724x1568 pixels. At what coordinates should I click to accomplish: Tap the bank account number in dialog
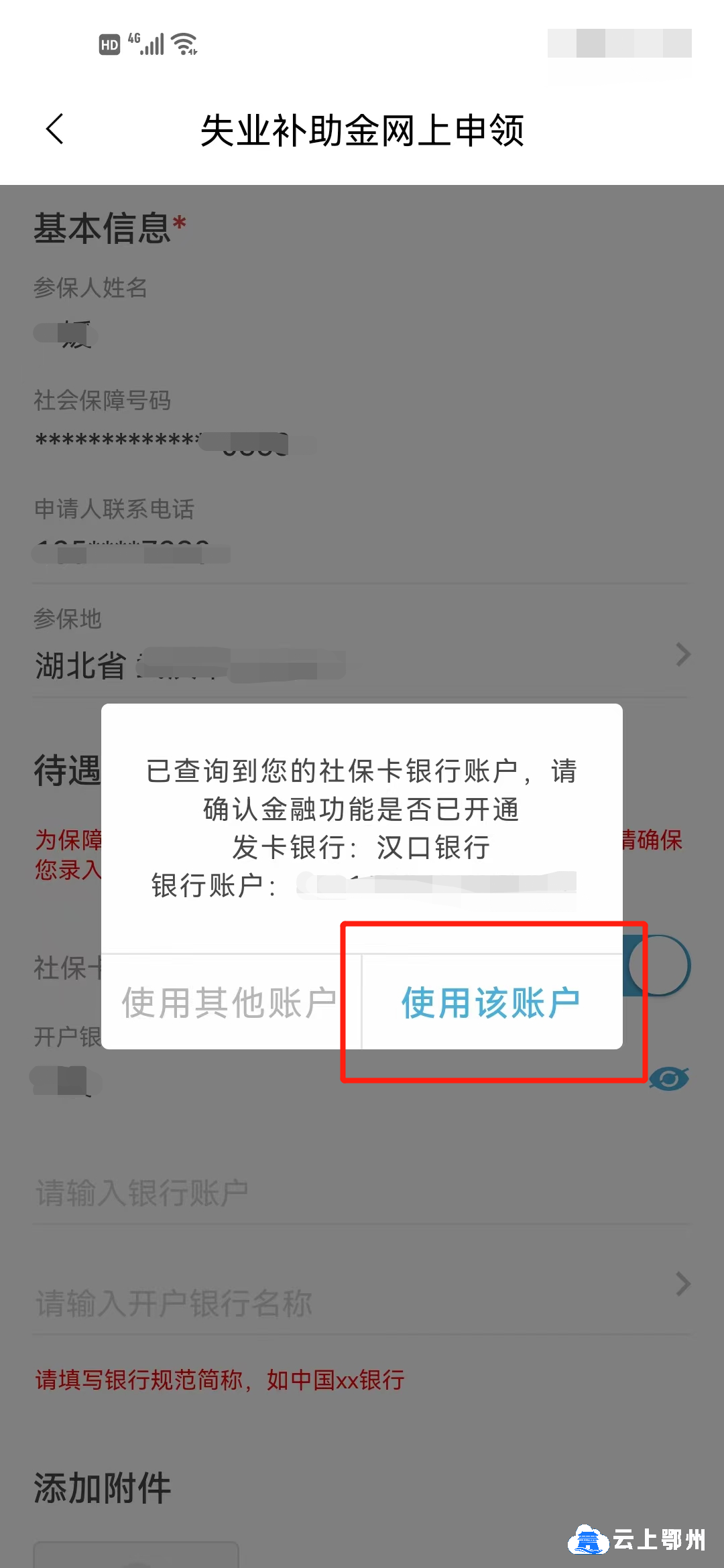(436, 886)
